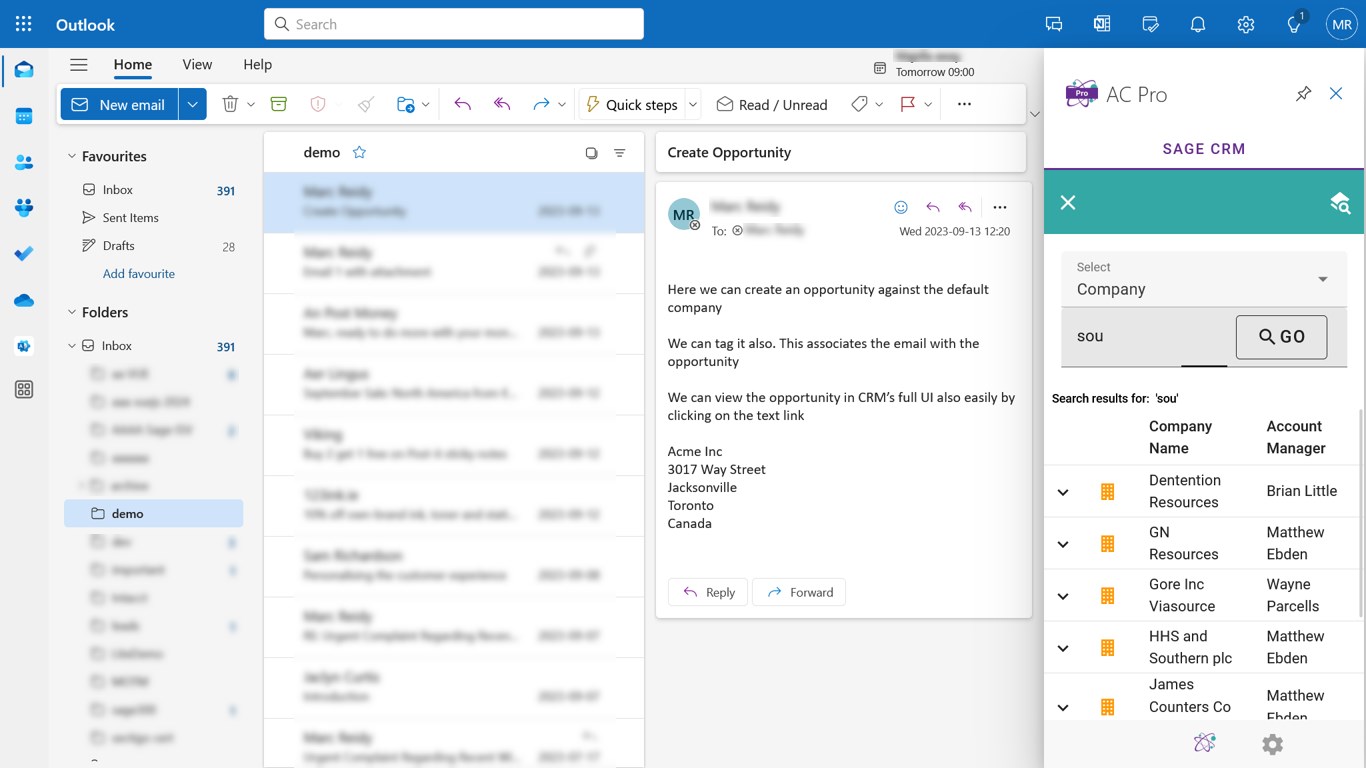Open the AC Pro settings gear
The height and width of the screenshot is (768, 1366).
1272,744
